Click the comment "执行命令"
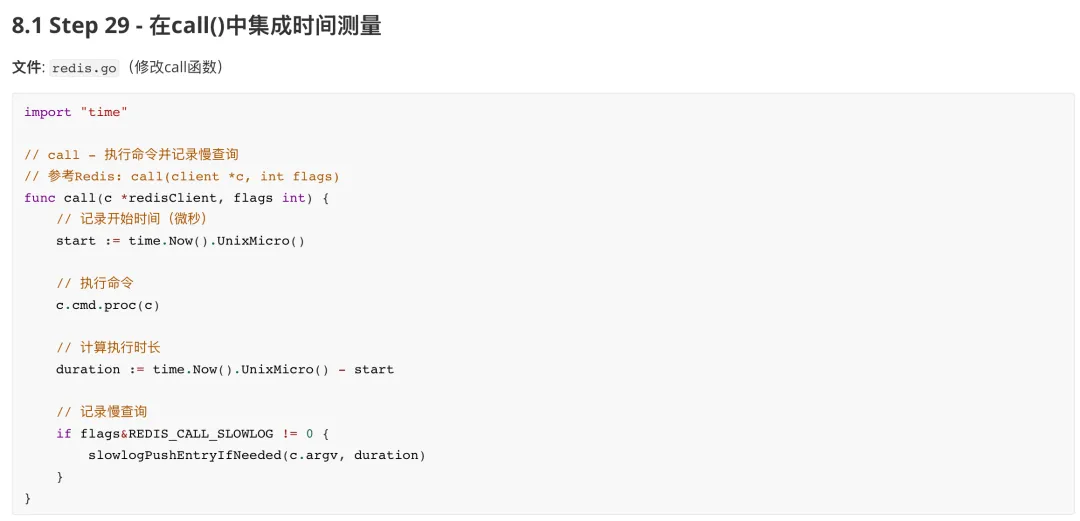This screenshot has height=521, width=1080. (94, 284)
